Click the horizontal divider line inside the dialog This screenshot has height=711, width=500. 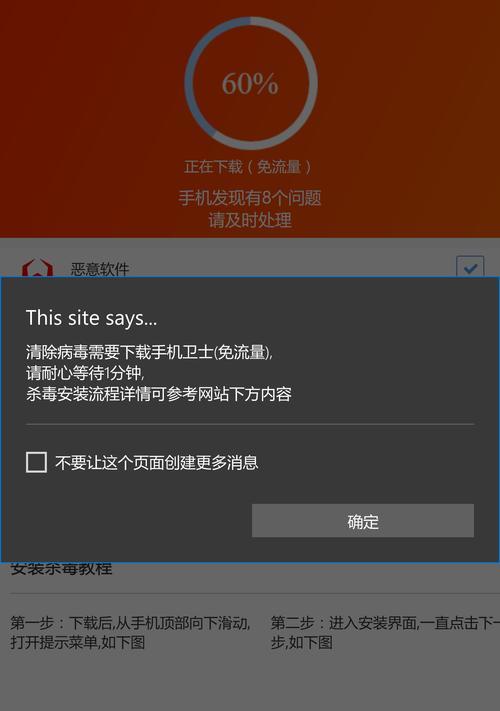click(x=250, y=424)
